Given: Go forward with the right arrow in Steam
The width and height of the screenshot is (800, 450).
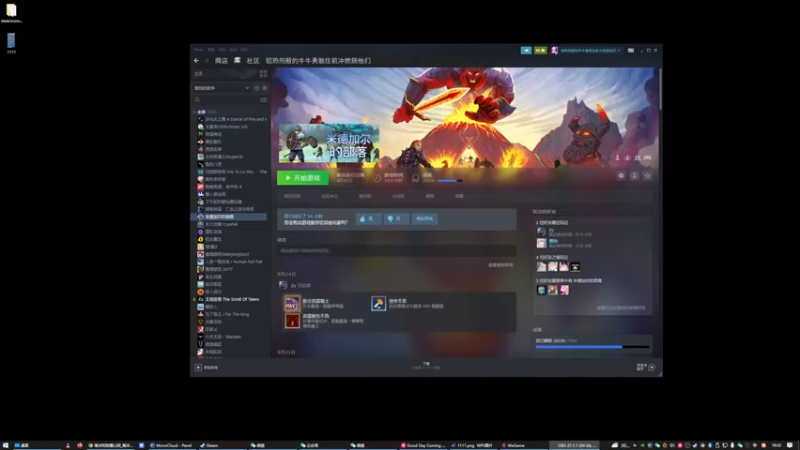Looking at the screenshot, I should coord(207,61).
